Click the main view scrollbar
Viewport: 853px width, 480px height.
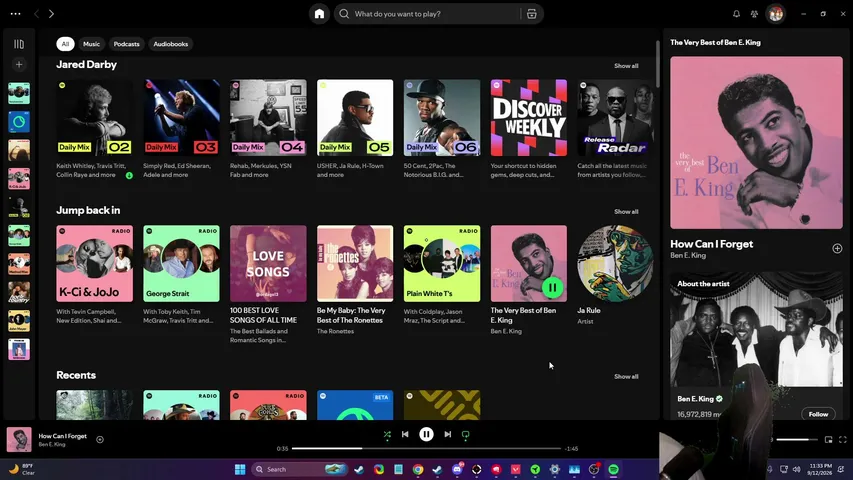[x=657, y=64]
